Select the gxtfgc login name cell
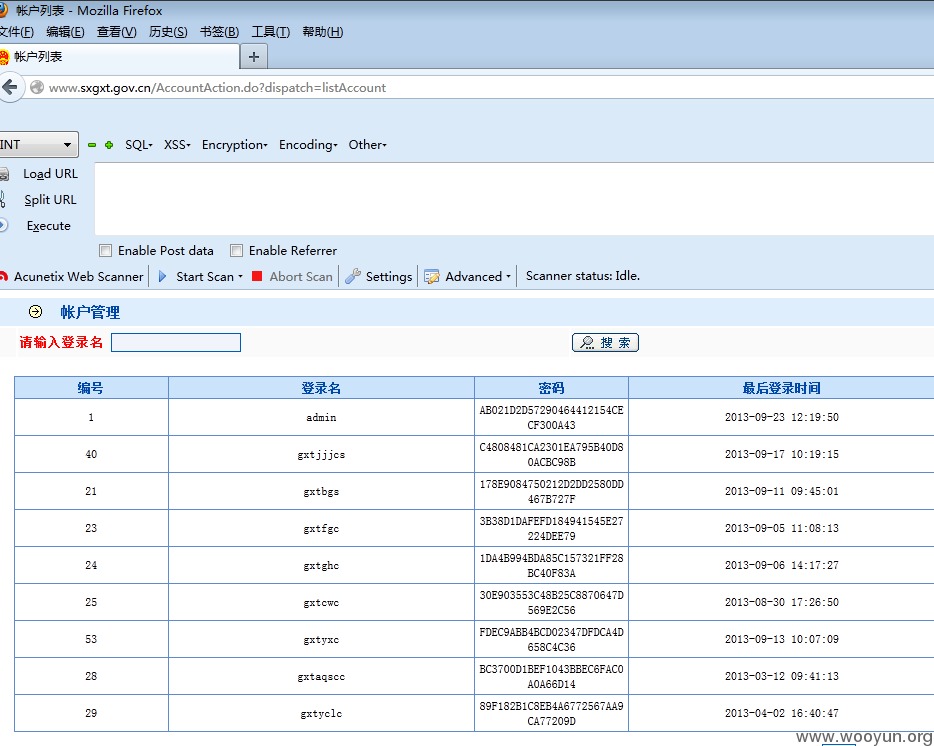Screen dimensions: 934x746 tap(321, 529)
